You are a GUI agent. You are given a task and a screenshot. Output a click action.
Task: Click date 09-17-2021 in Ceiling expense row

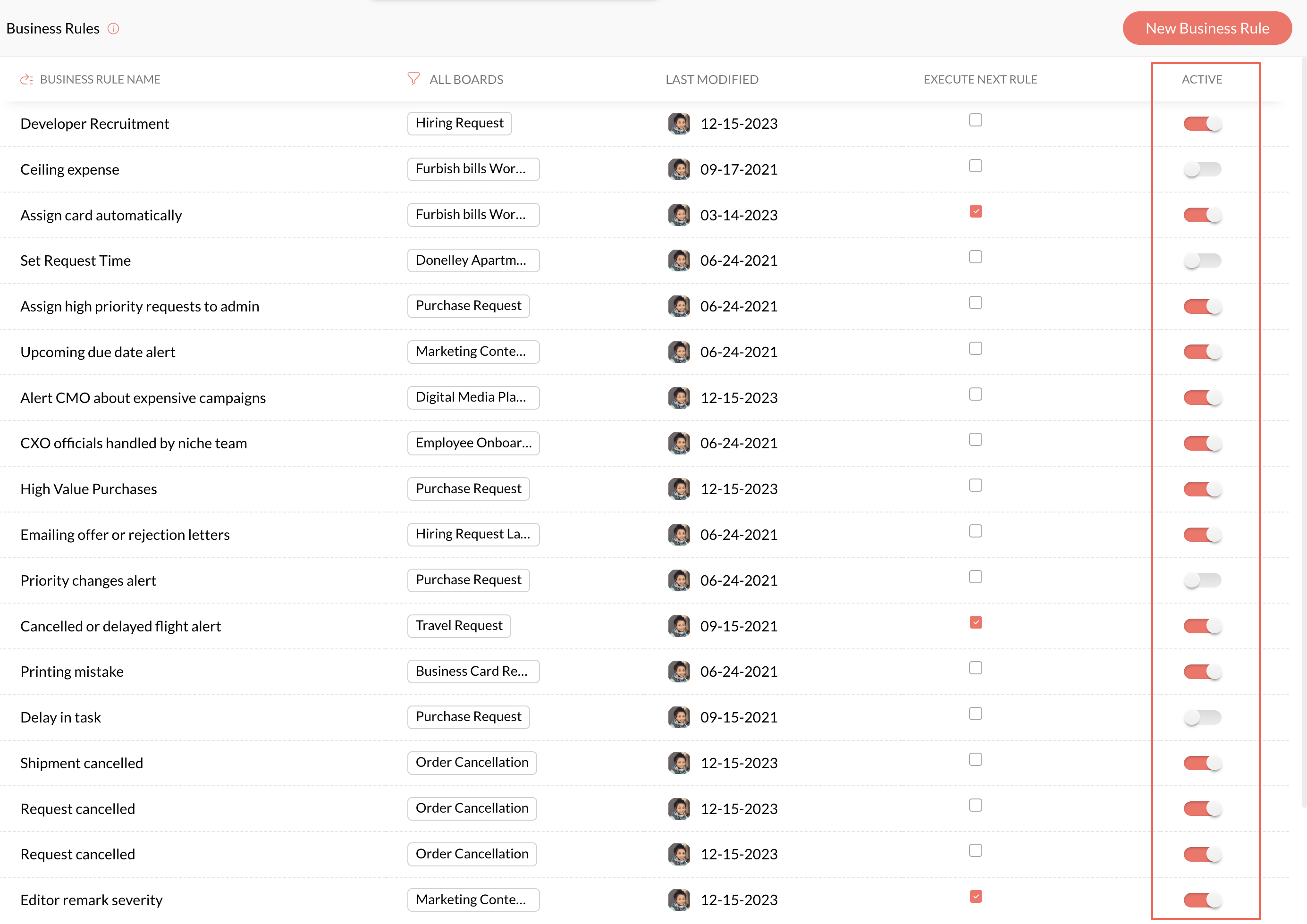pyautogui.click(x=739, y=169)
